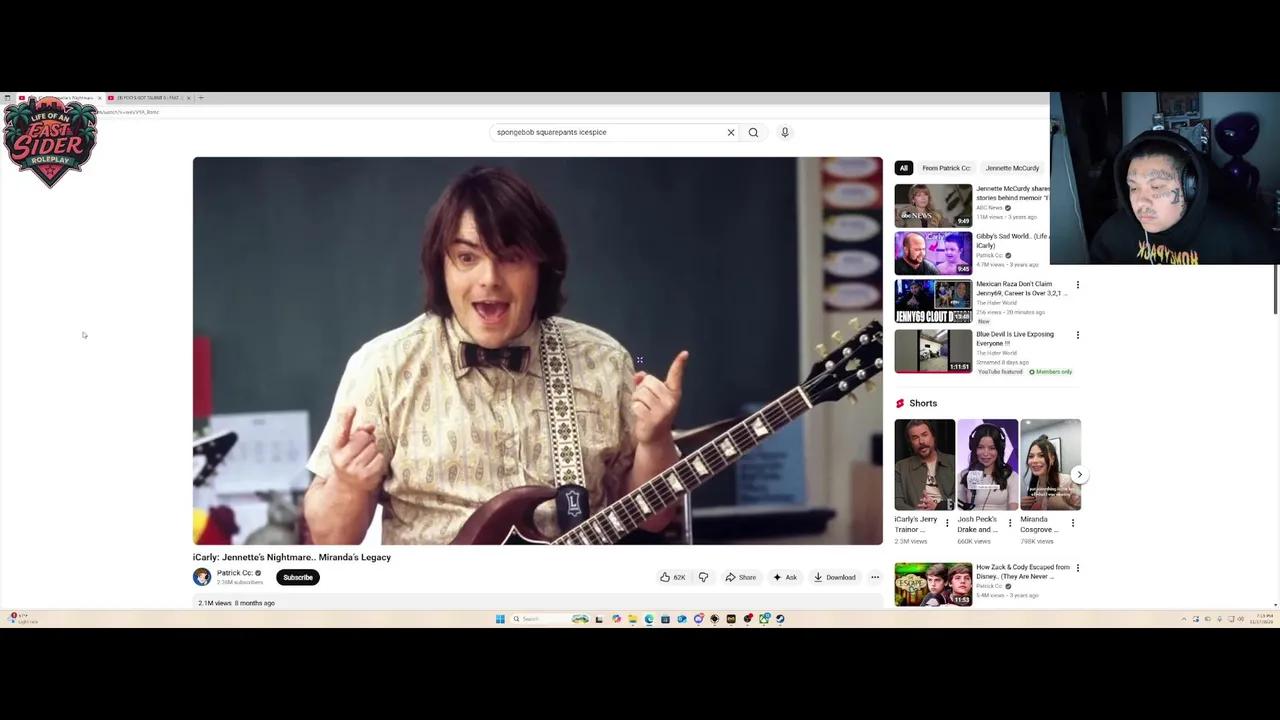This screenshot has height=720, width=1280.
Task: Click the video title iCarly: Jennette's Nightmare
Action: 292,557
